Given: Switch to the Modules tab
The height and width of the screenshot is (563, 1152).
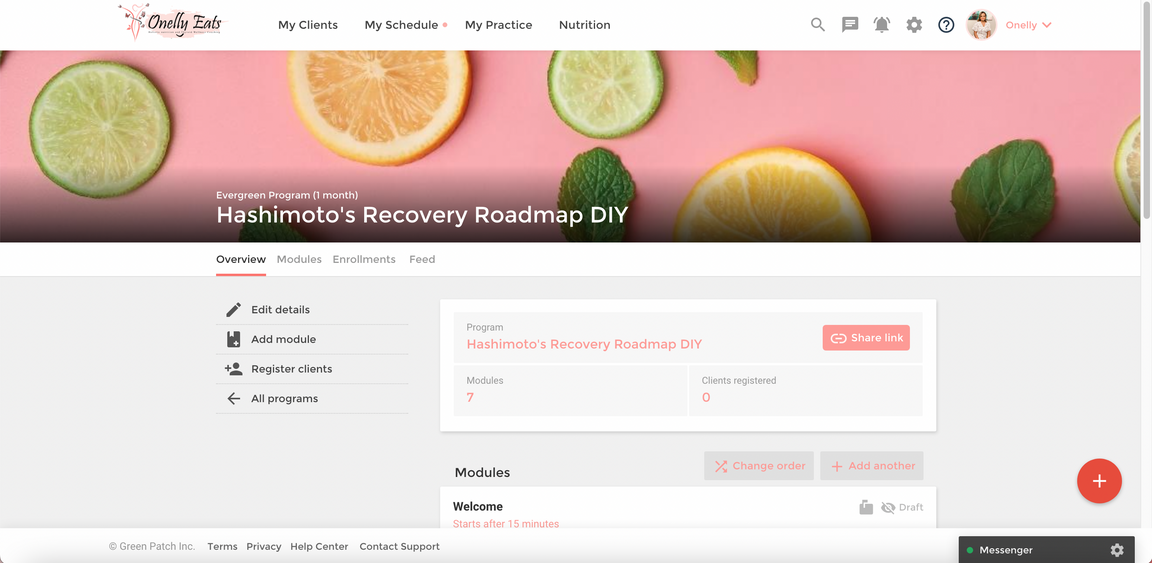Looking at the screenshot, I should click(x=299, y=259).
